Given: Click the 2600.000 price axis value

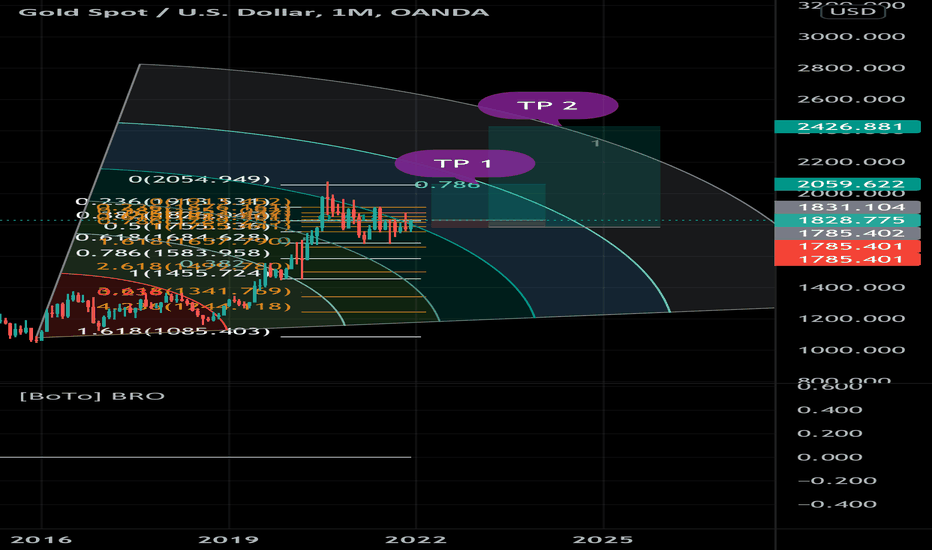Looking at the screenshot, I should 851,99.
